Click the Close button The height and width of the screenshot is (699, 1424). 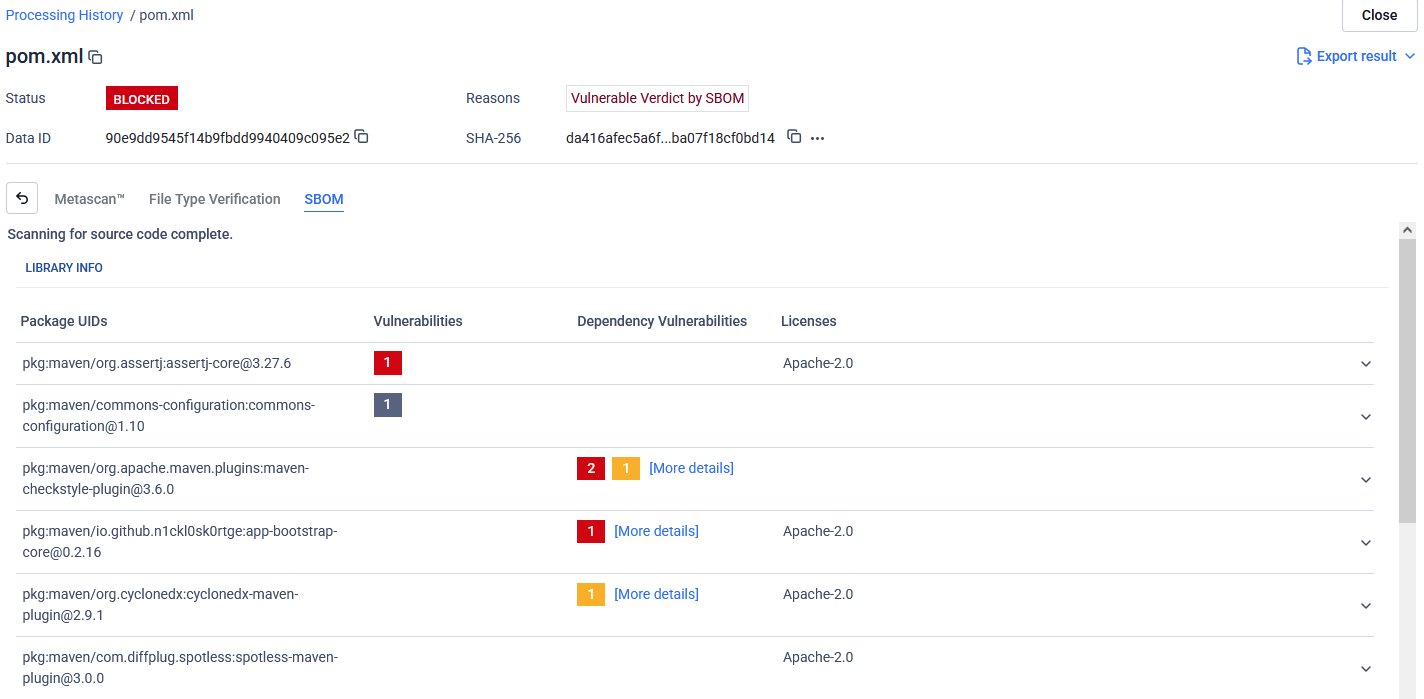pyautogui.click(x=1379, y=15)
